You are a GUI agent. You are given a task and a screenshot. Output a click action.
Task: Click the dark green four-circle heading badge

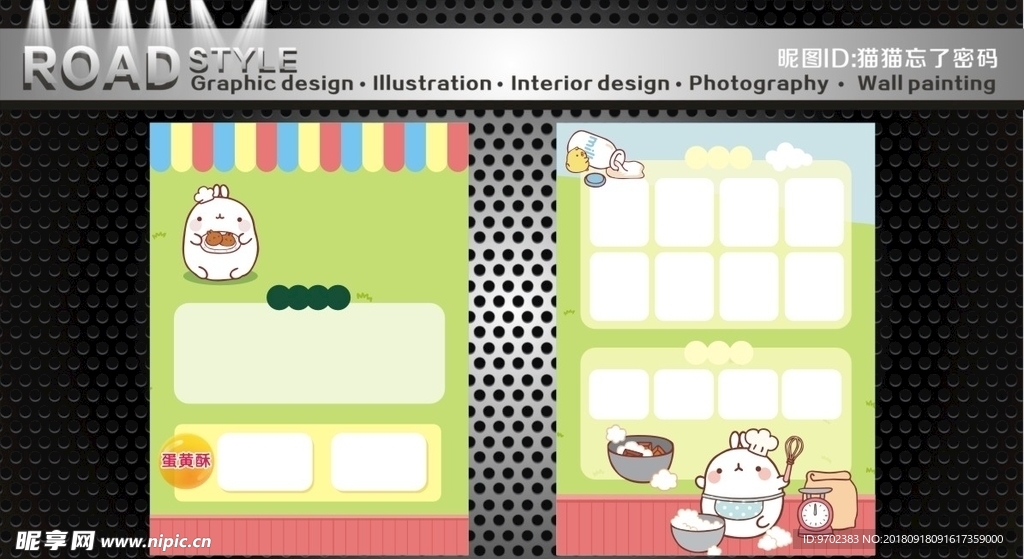pos(309,297)
